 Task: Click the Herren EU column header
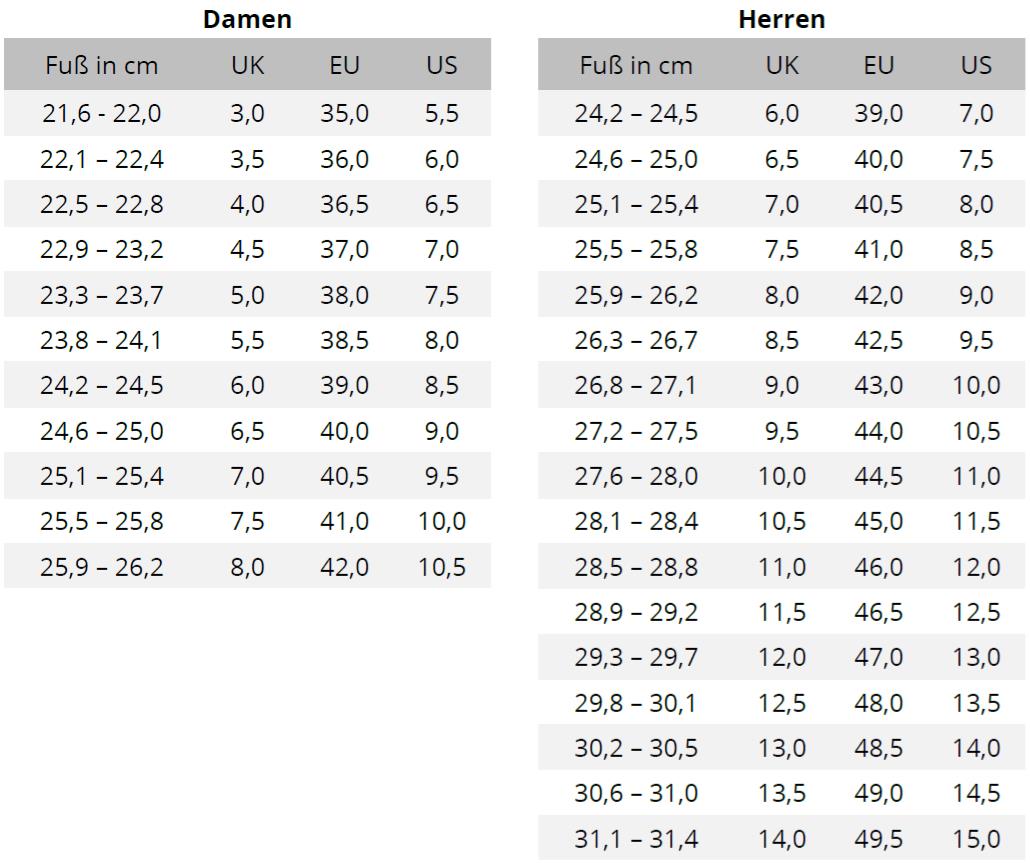tap(879, 65)
